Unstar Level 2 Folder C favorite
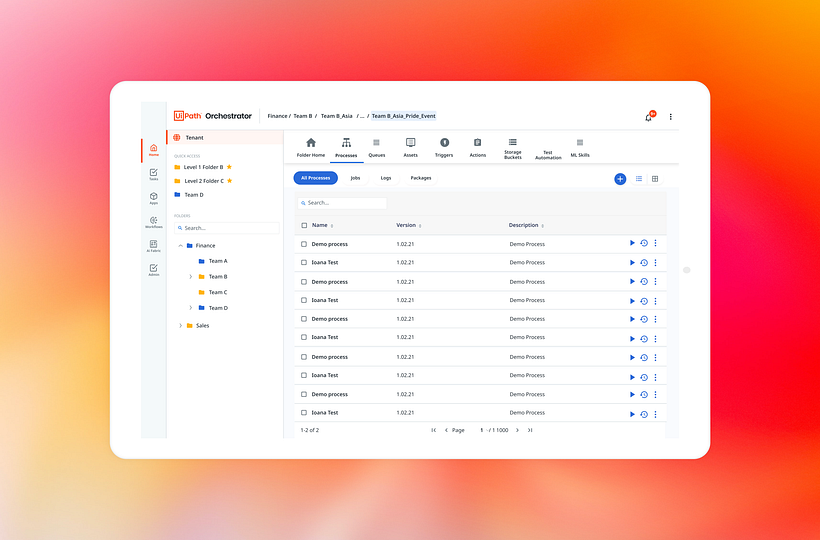820x540 pixels. (x=229, y=181)
